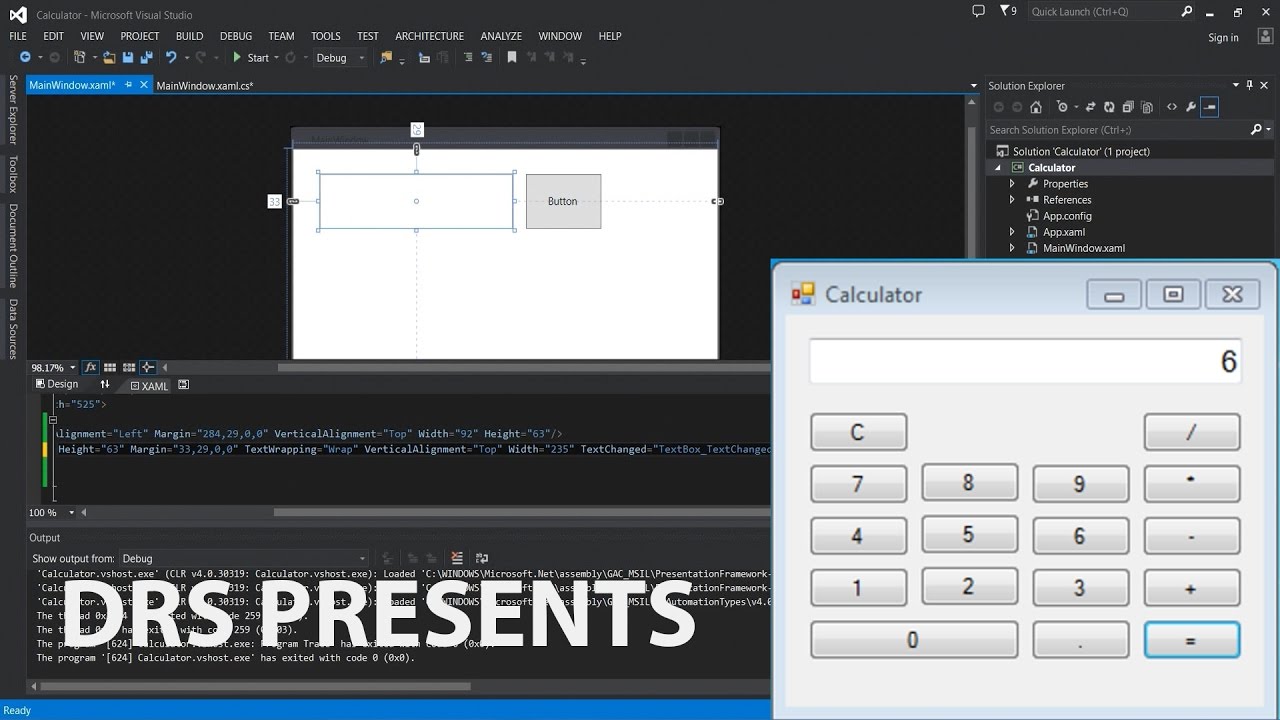Open the notifications flag showing 9
This screenshot has height=720, width=1280.
click(1008, 11)
